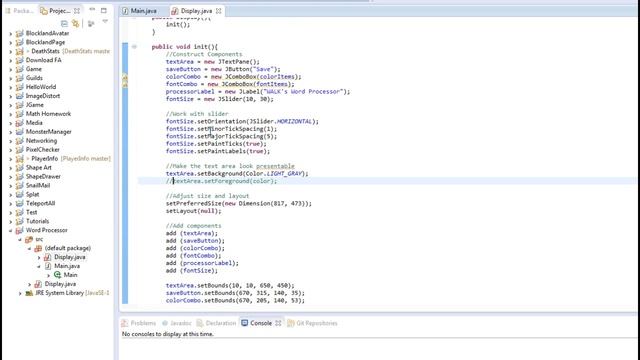Select the Console view tab
This screenshot has height=360, width=640.
[257, 323]
